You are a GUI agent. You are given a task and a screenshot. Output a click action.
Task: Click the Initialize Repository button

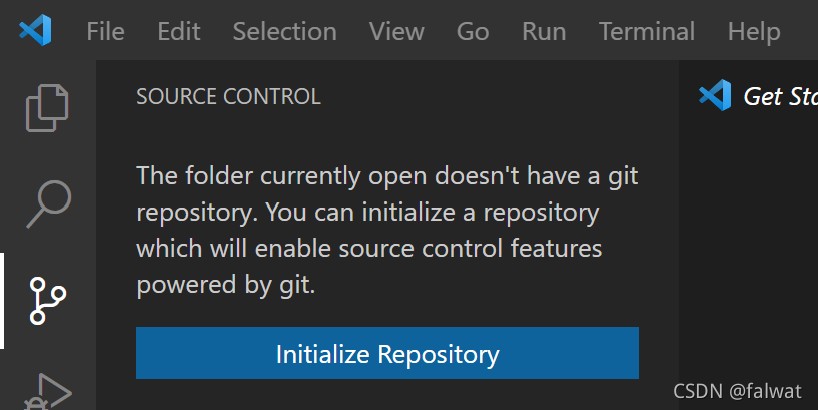point(387,353)
